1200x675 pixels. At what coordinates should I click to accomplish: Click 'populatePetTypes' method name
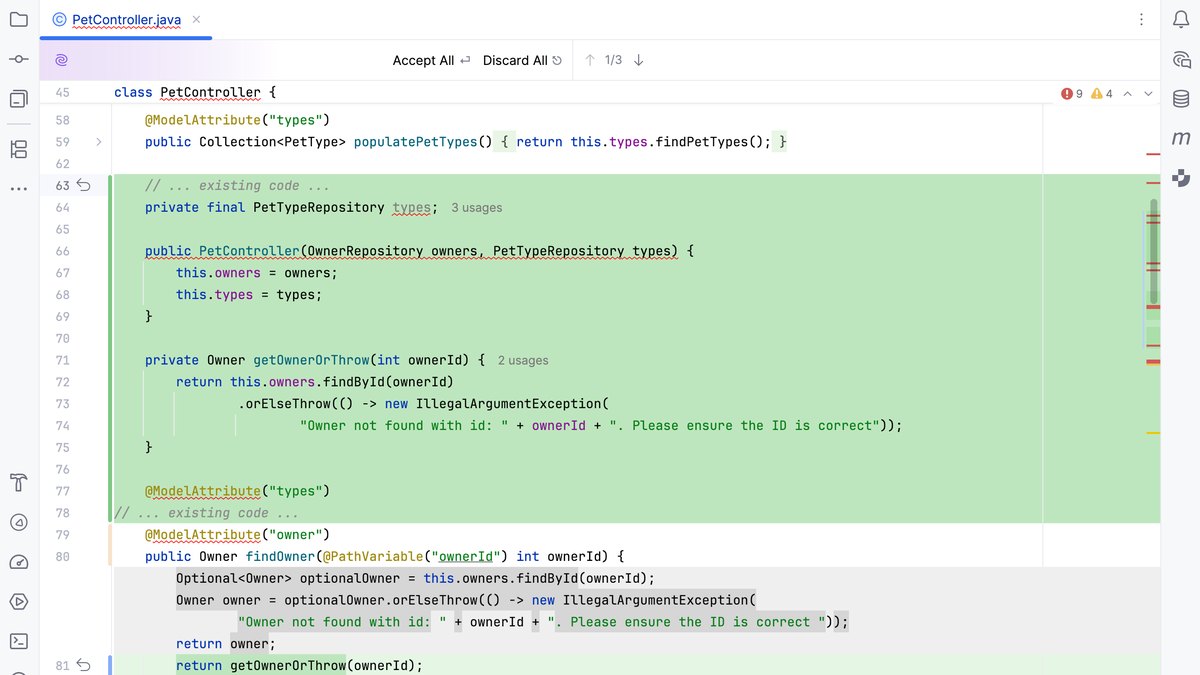pyautogui.click(x=415, y=142)
